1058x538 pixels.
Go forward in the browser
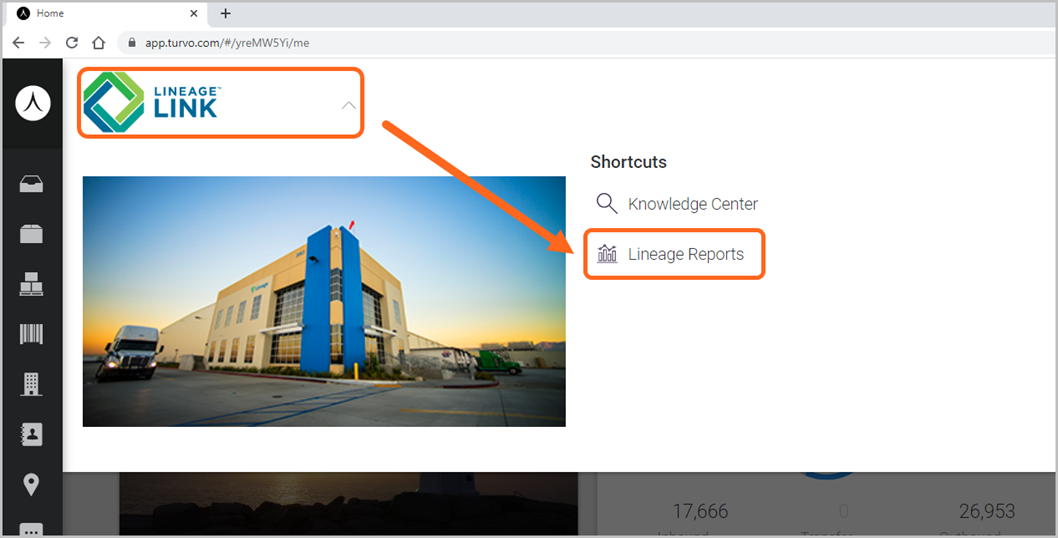coord(45,43)
